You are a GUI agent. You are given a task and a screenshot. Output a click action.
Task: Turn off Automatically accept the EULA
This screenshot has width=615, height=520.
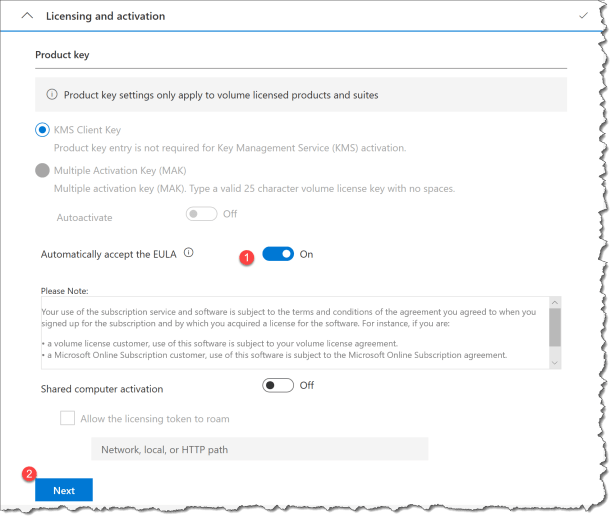pyautogui.click(x=278, y=254)
